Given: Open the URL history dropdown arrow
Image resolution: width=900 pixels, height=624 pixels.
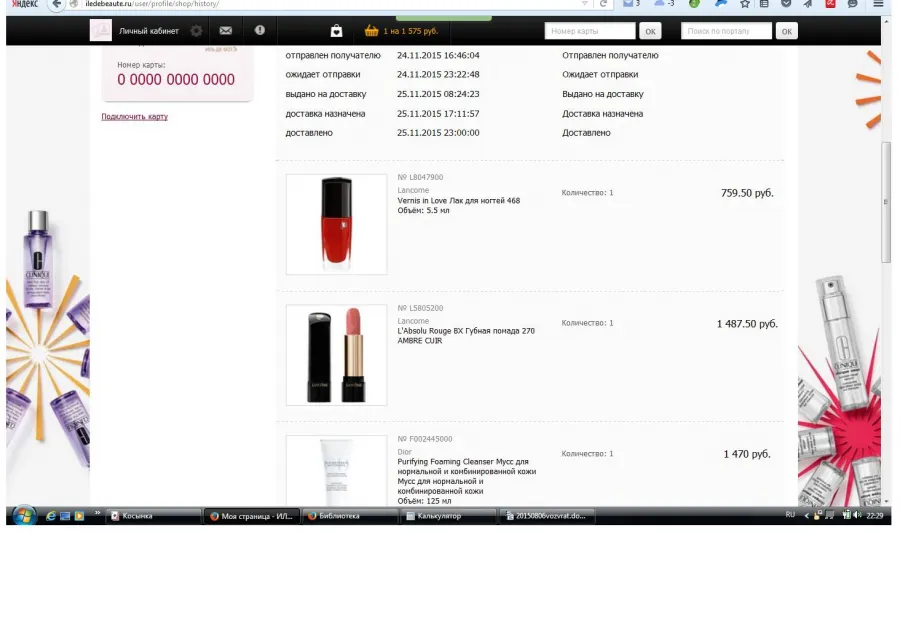Looking at the screenshot, I should [584, 4].
